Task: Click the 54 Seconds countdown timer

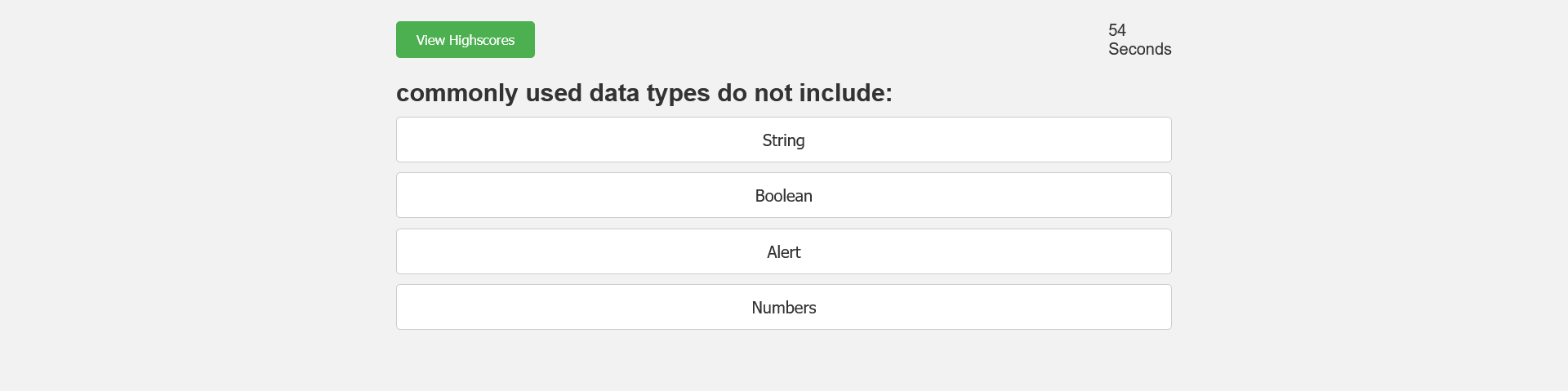Action: pyautogui.click(x=1138, y=40)
